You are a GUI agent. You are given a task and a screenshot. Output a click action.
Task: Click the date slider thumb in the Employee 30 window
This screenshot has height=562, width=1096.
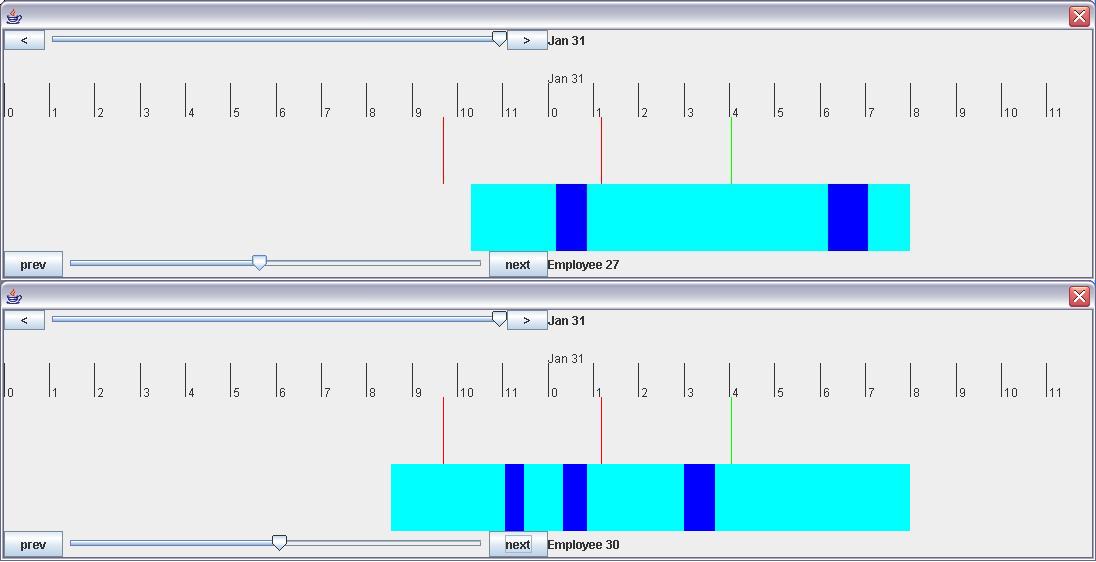coord(499,319)
